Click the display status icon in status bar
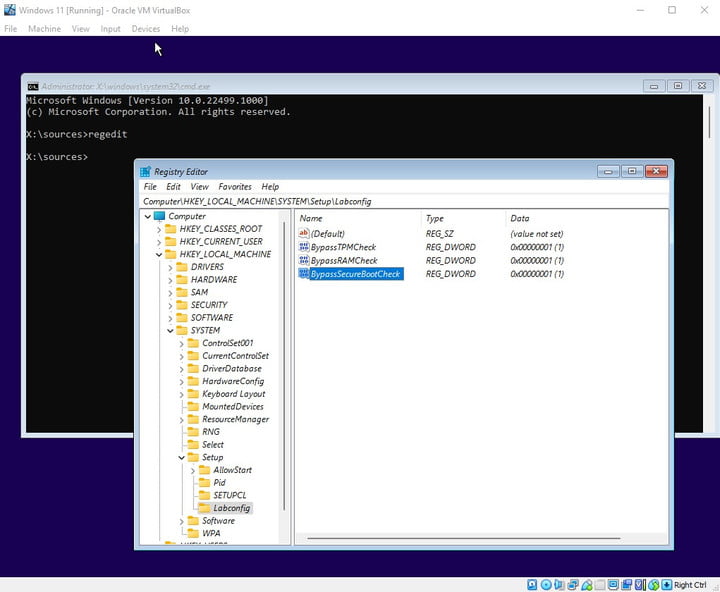The image size is (720, 592). point(613,585)
